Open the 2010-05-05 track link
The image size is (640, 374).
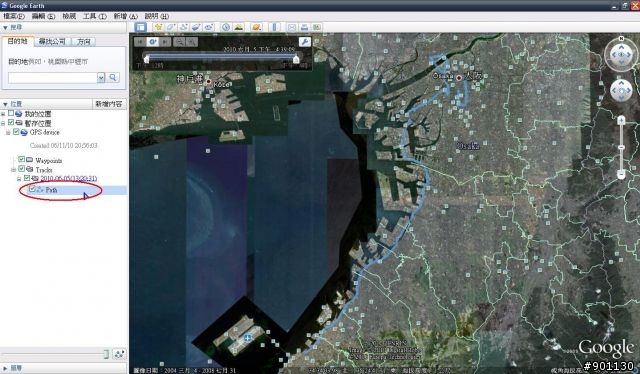69,178
